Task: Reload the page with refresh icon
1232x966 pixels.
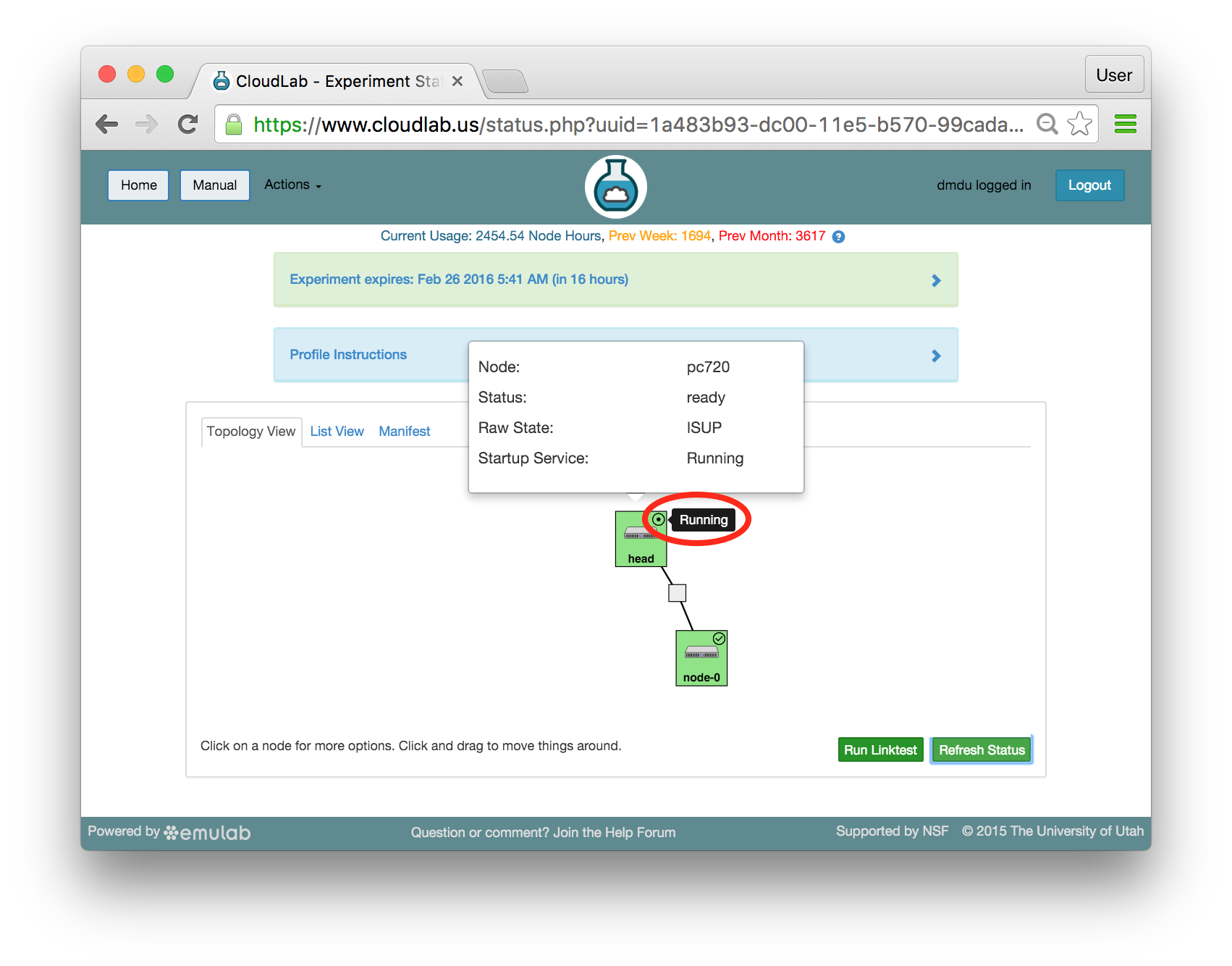Action: [x=187, y=125]
